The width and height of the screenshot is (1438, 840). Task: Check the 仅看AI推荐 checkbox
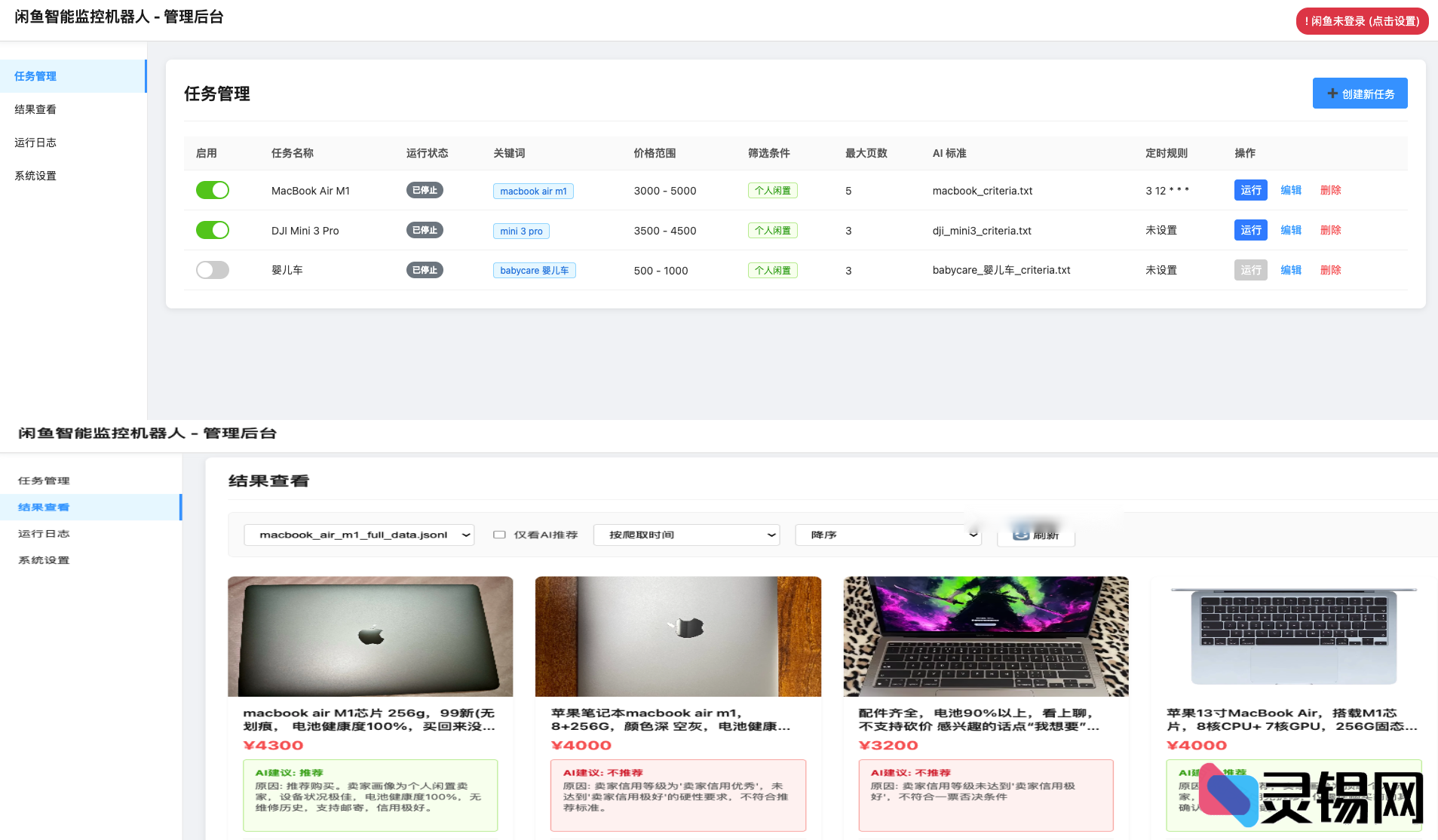click(x=499, y=534)
